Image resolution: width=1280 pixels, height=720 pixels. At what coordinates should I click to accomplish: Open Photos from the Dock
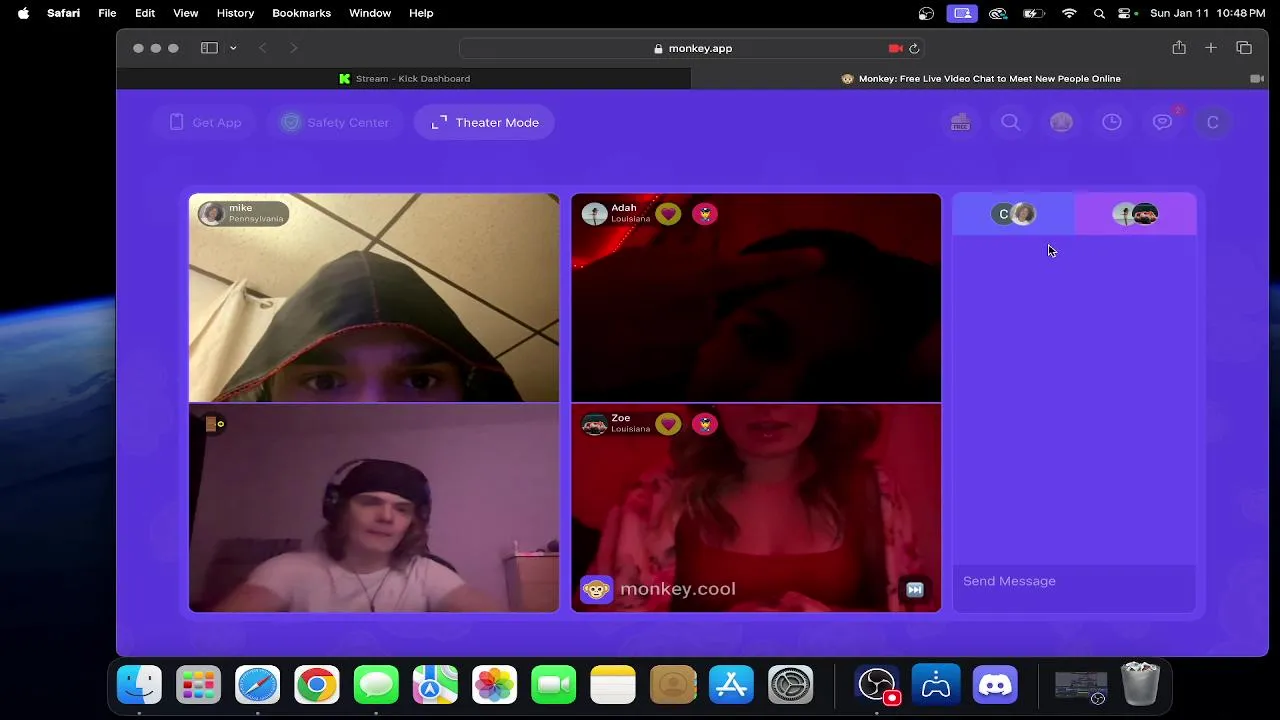[x=494, y=685]
